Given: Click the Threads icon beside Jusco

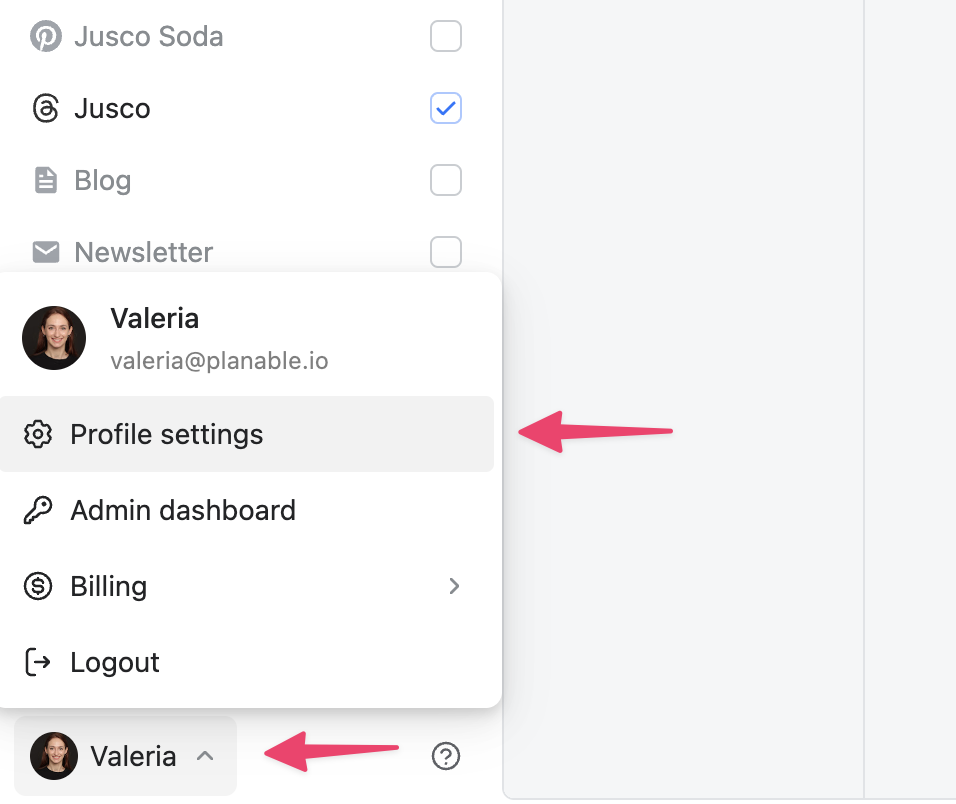Looking at the screenshot, I should tap(45, 108).
